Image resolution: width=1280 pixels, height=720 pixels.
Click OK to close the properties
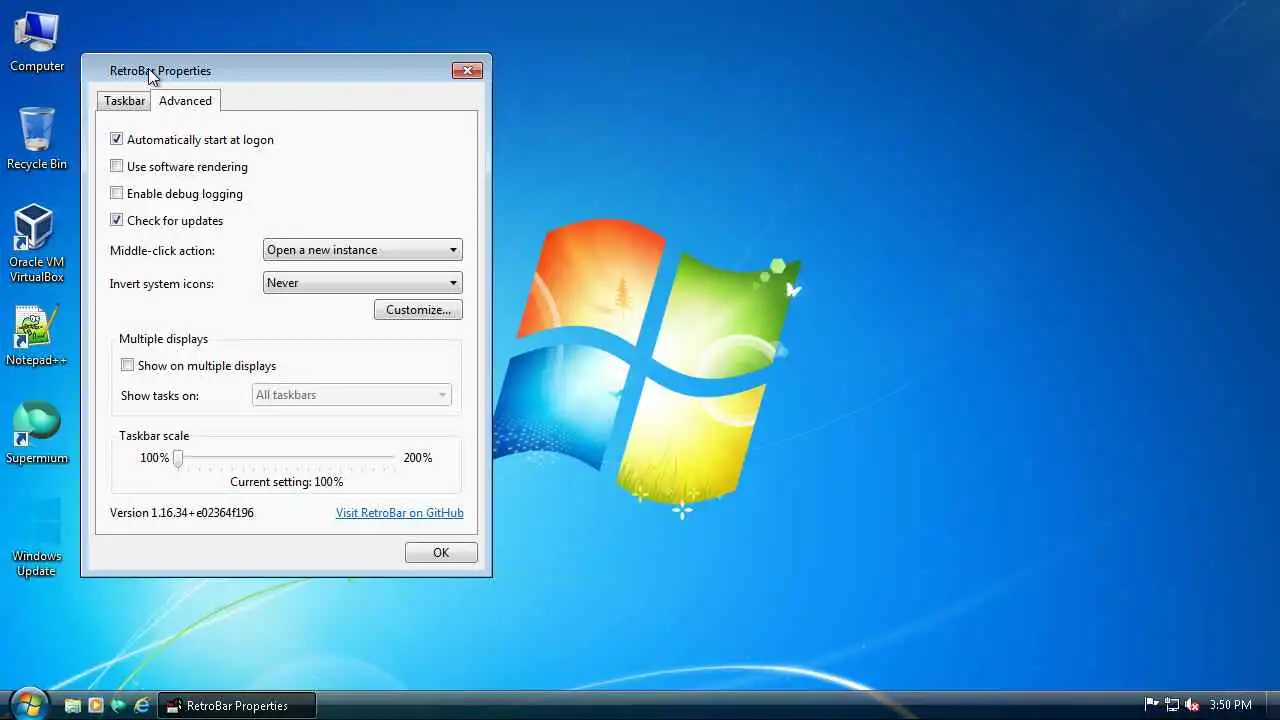(x=441, y=553)
